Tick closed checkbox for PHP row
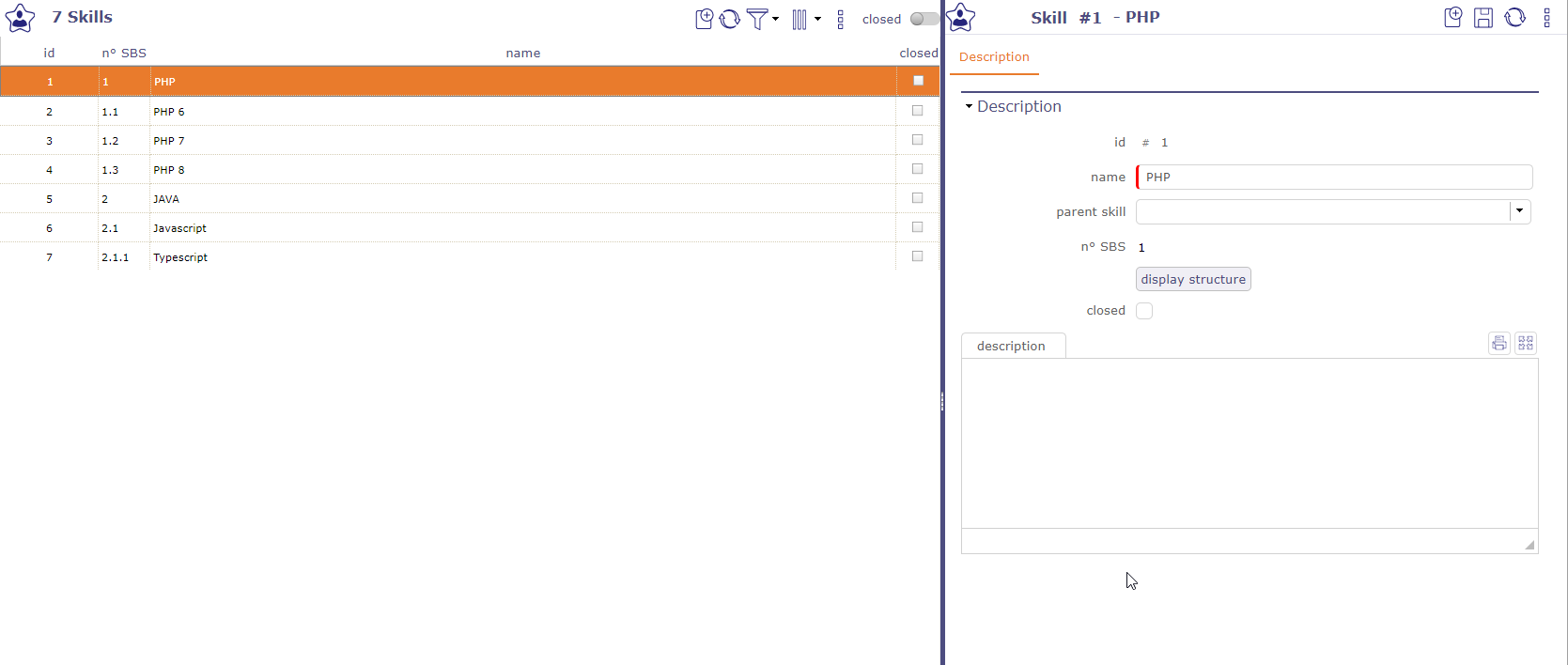 [x=918, y=81]
